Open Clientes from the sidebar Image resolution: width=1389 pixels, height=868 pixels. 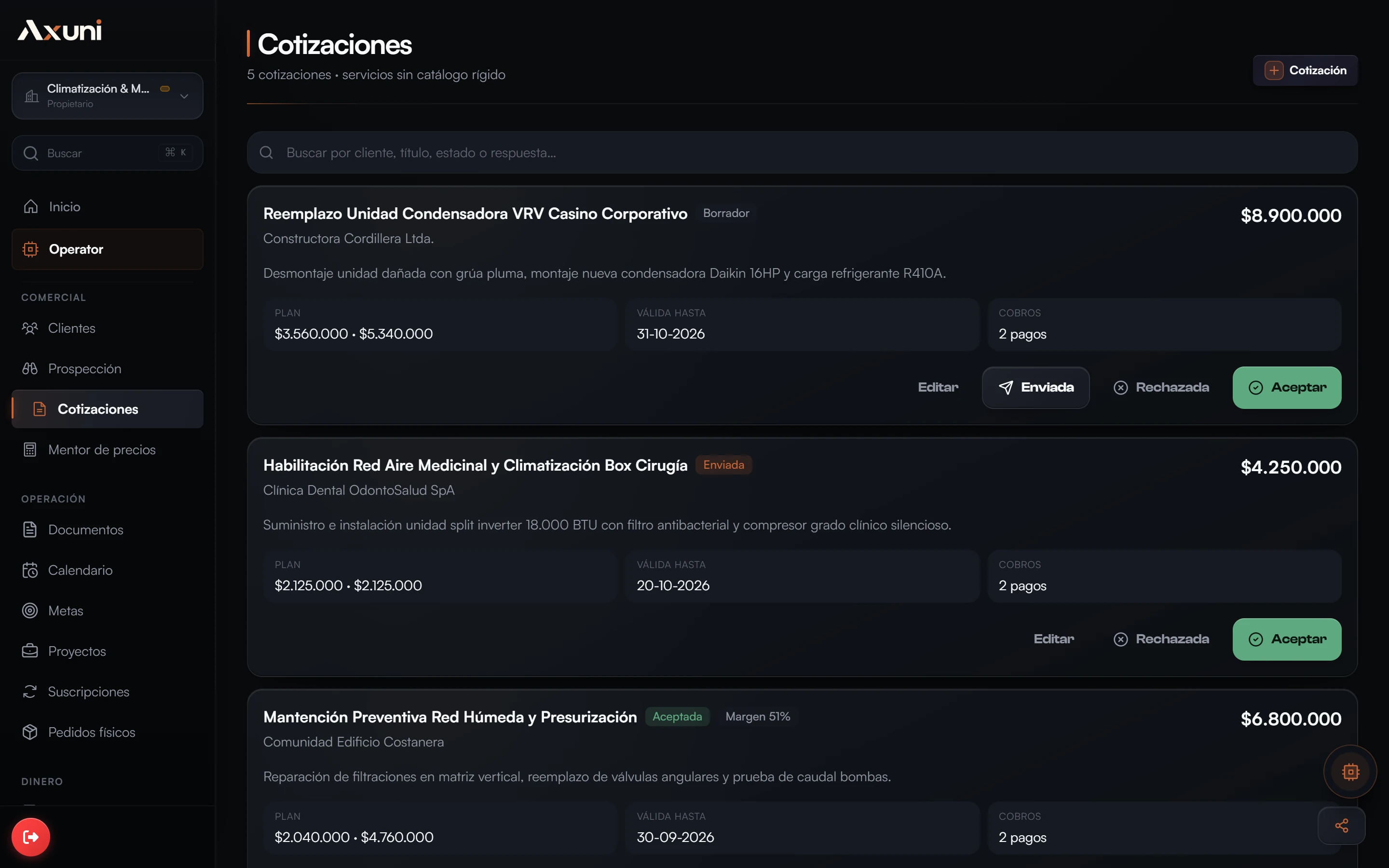(x=108, y=328)
